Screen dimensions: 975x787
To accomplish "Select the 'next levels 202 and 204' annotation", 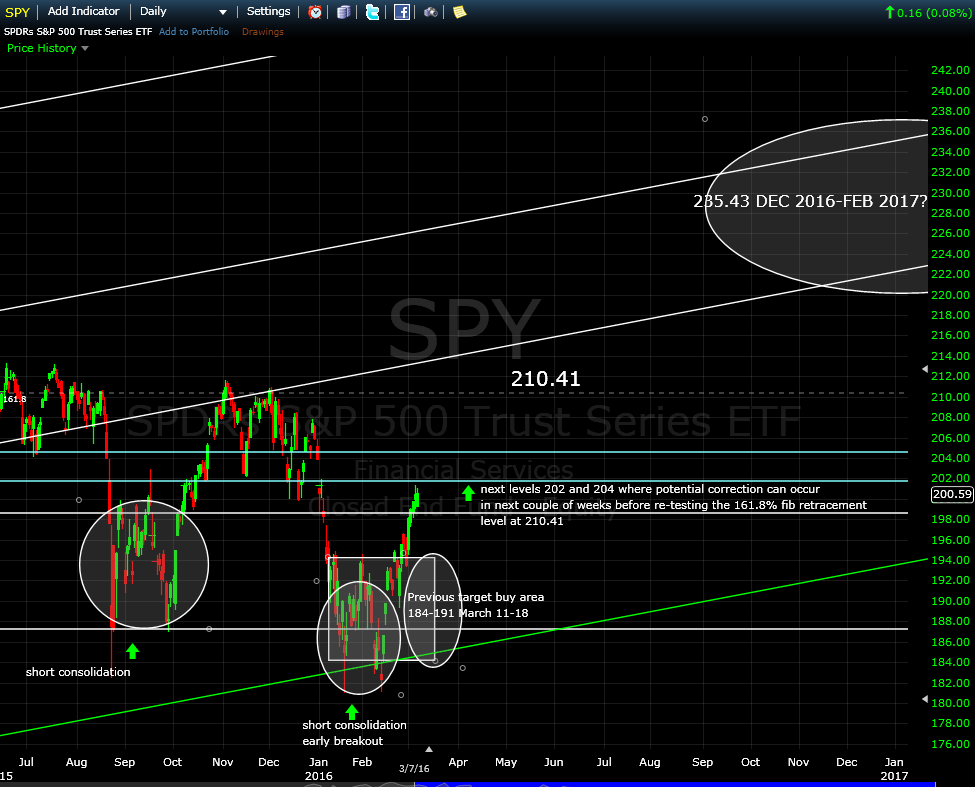I will (673, 505).
